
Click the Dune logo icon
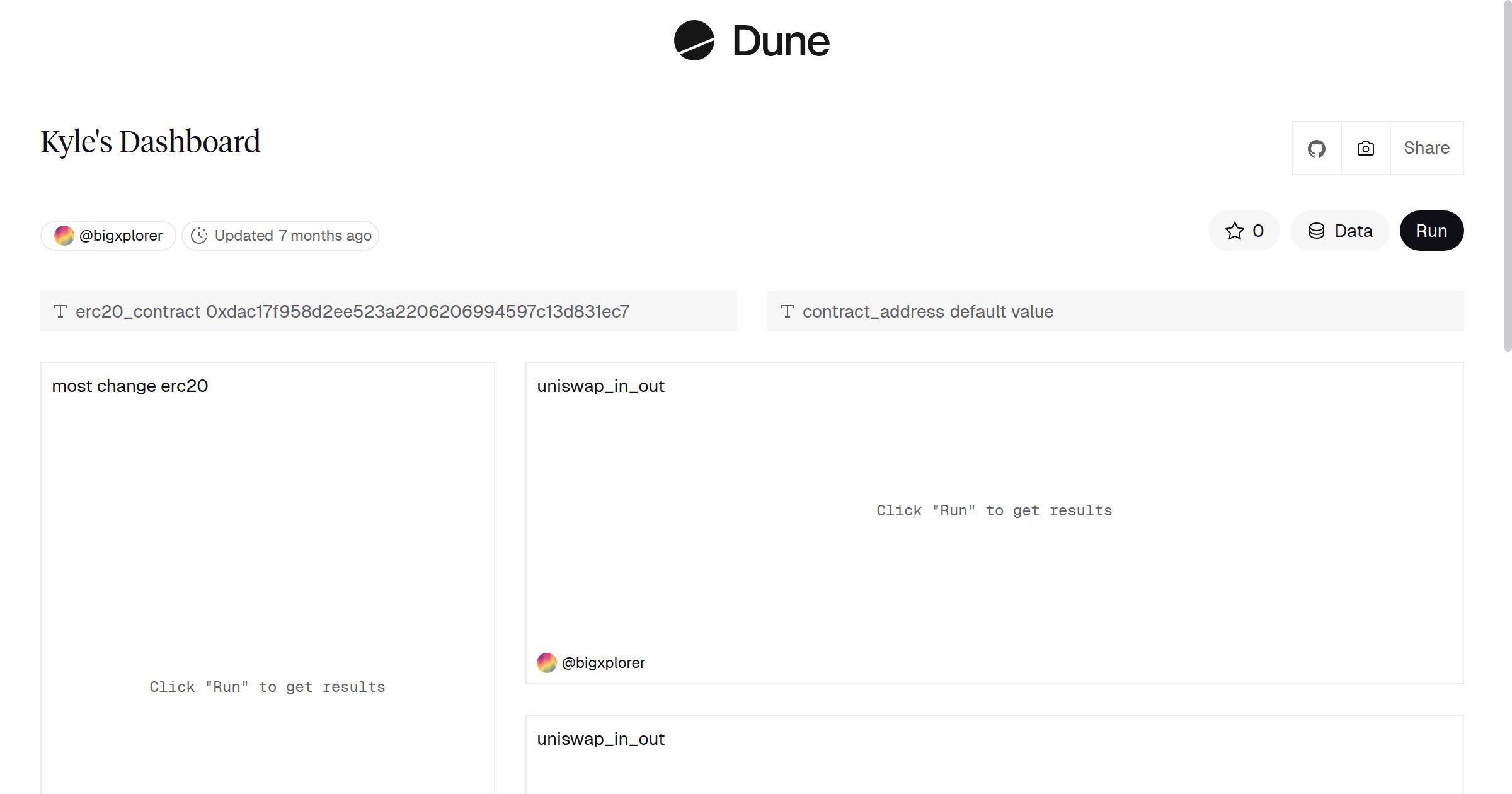point(694,40)
